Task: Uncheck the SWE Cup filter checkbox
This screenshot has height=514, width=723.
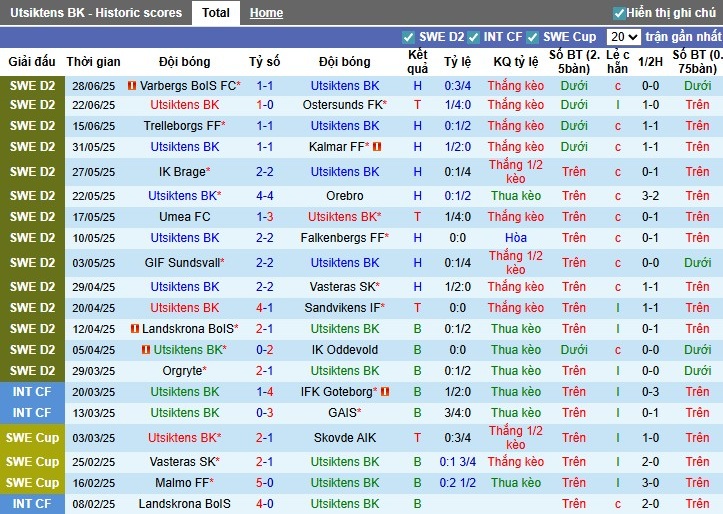Action: tap(532, 37)
